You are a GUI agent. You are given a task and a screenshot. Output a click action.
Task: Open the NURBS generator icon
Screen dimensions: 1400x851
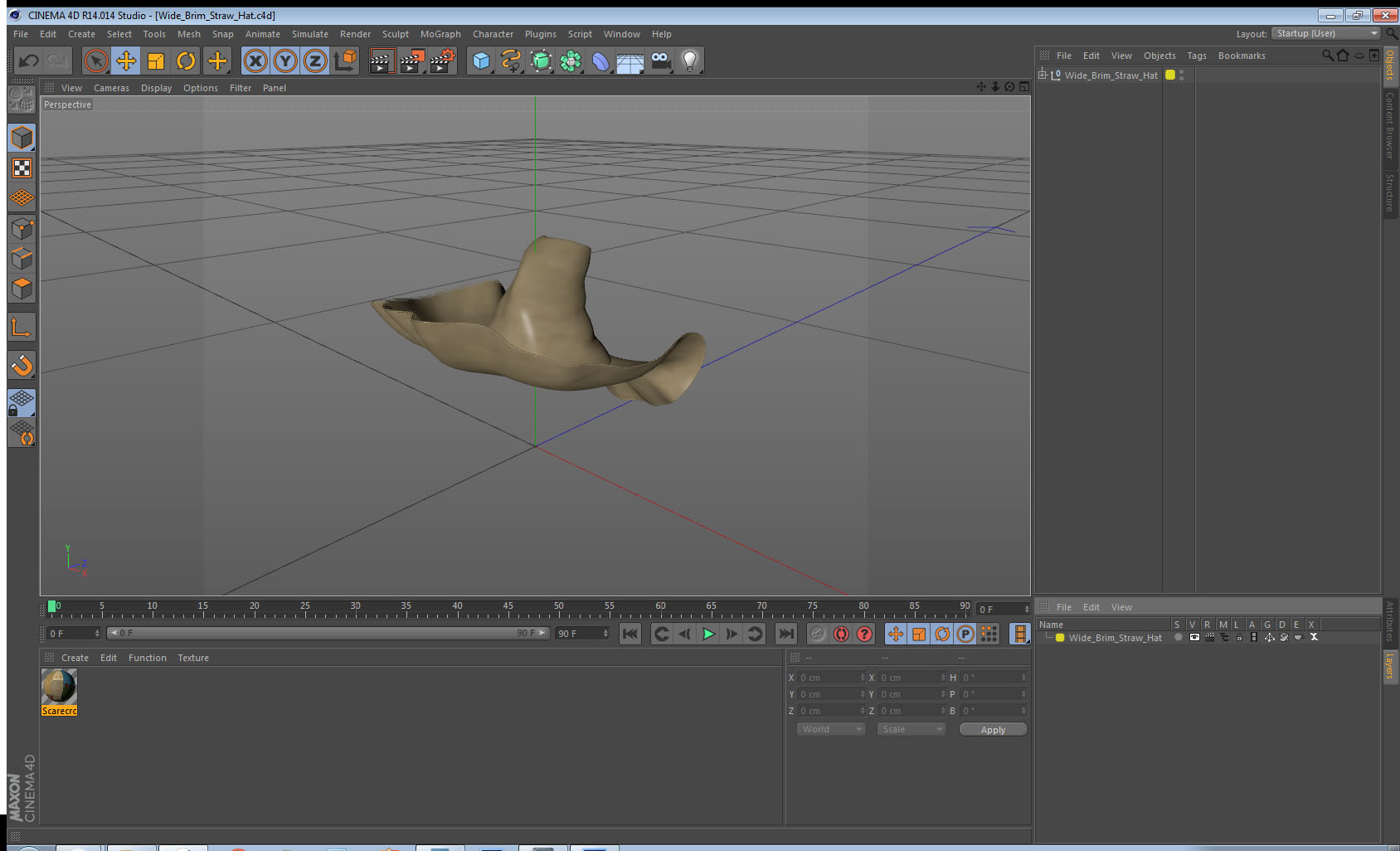tap(541, 61)
